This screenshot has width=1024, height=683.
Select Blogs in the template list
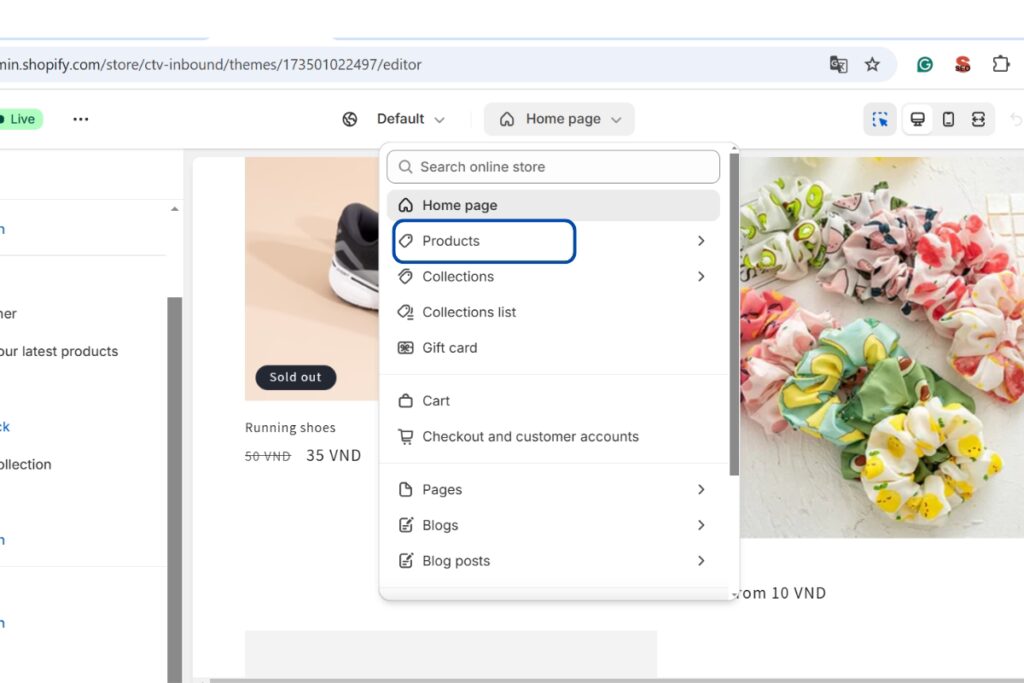553,525
